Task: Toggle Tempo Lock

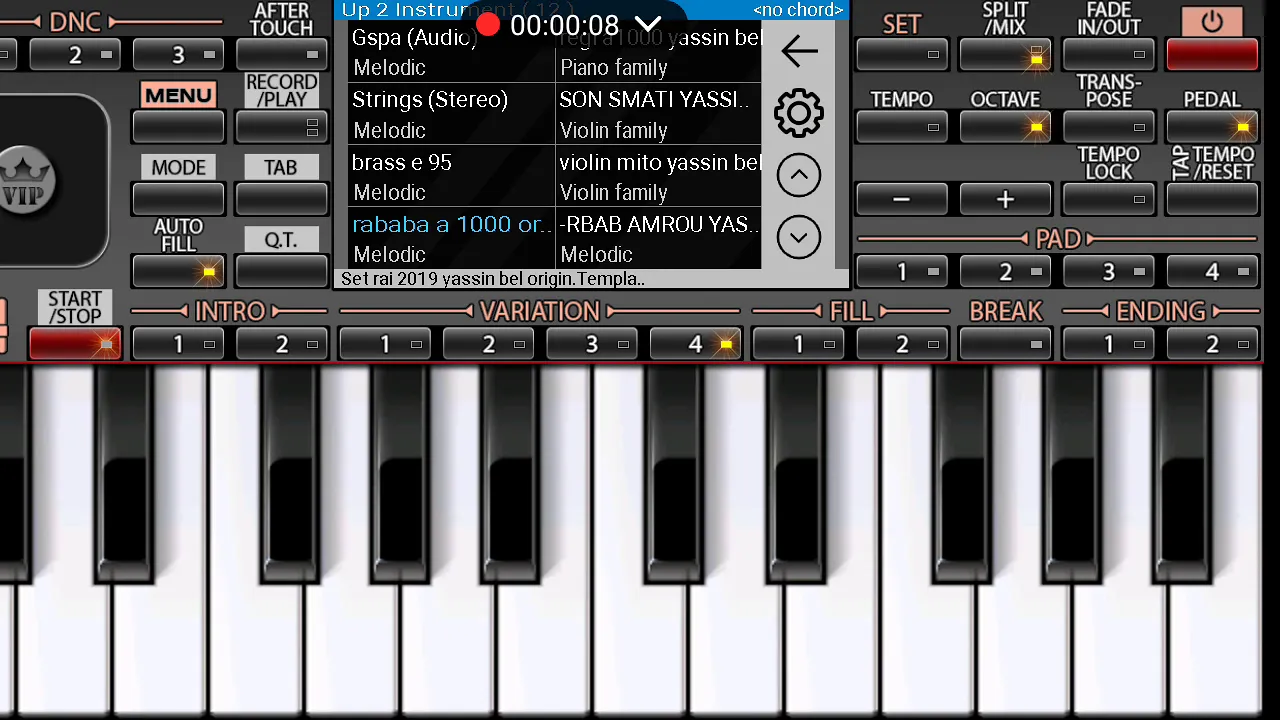Action: (x=1109, y=199)
